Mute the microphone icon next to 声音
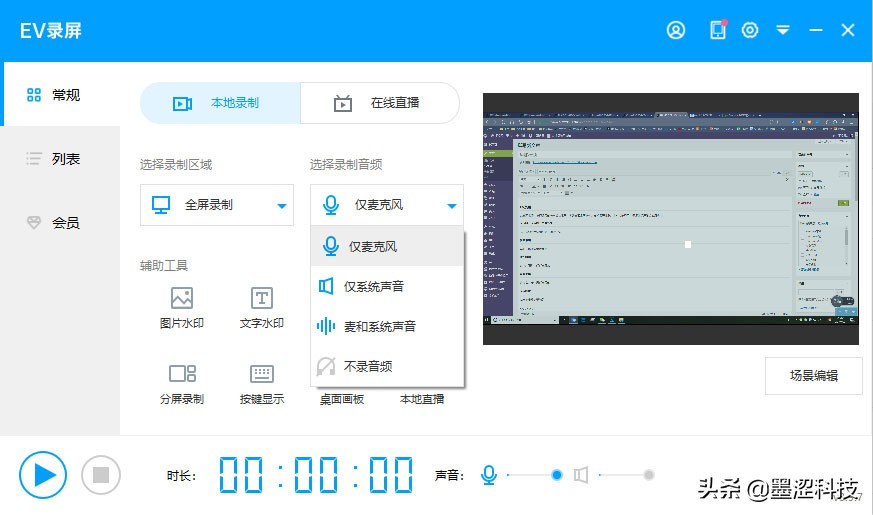 coord(489,475)
